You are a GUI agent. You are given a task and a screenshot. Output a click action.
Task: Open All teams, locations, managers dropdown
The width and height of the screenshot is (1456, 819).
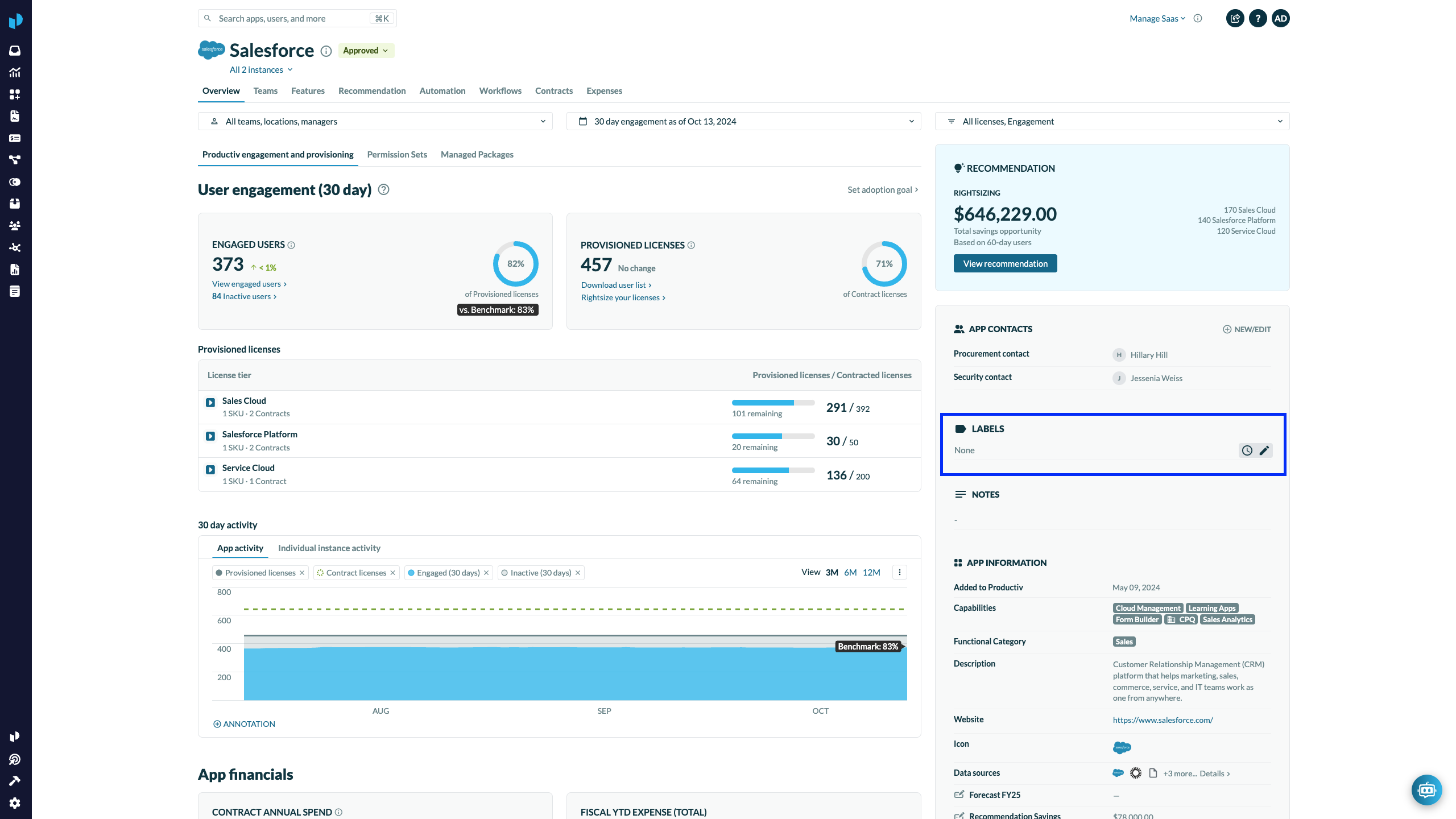tap(375, 121)
